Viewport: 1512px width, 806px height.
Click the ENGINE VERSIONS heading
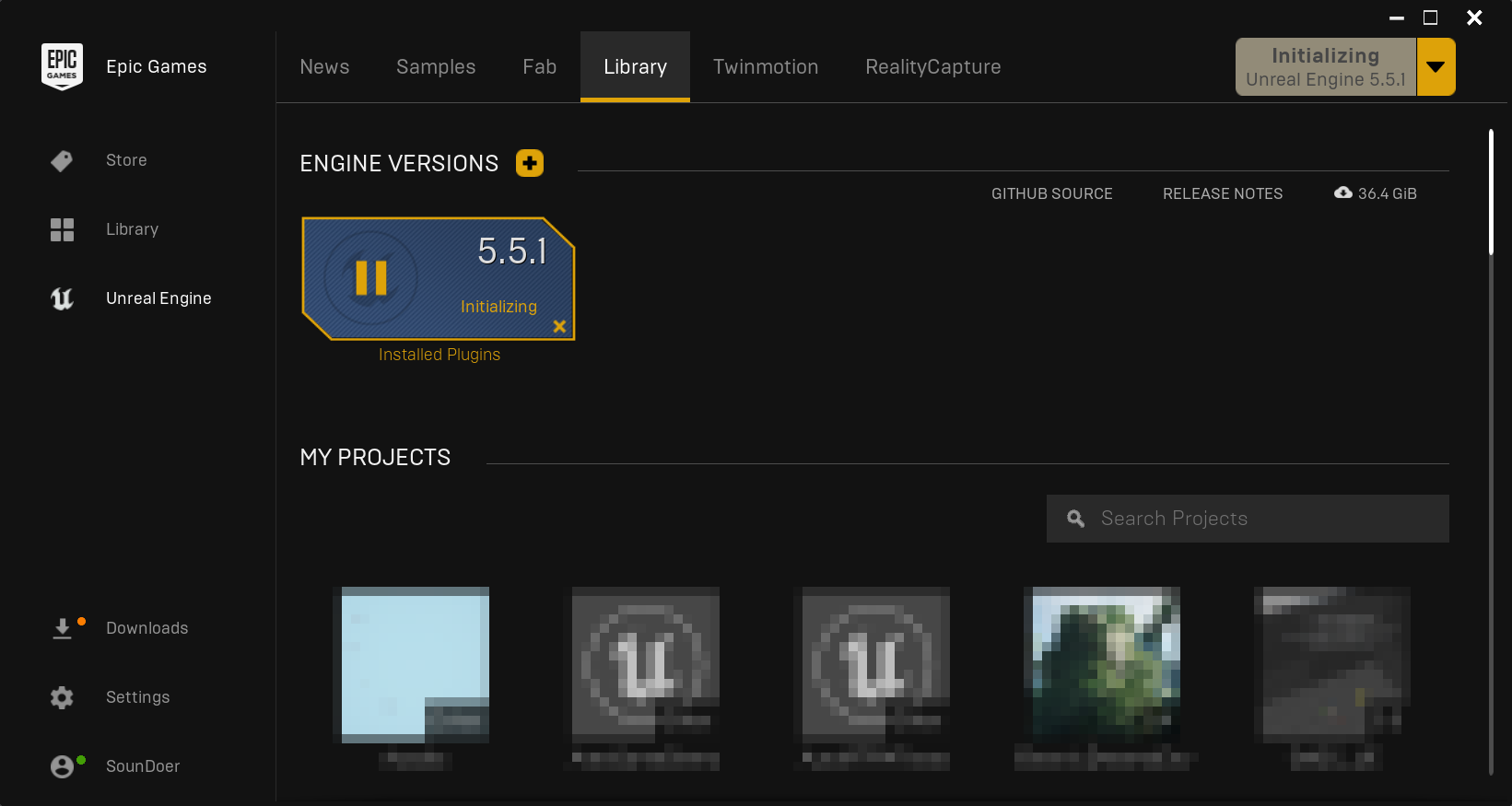coord(399,163)
